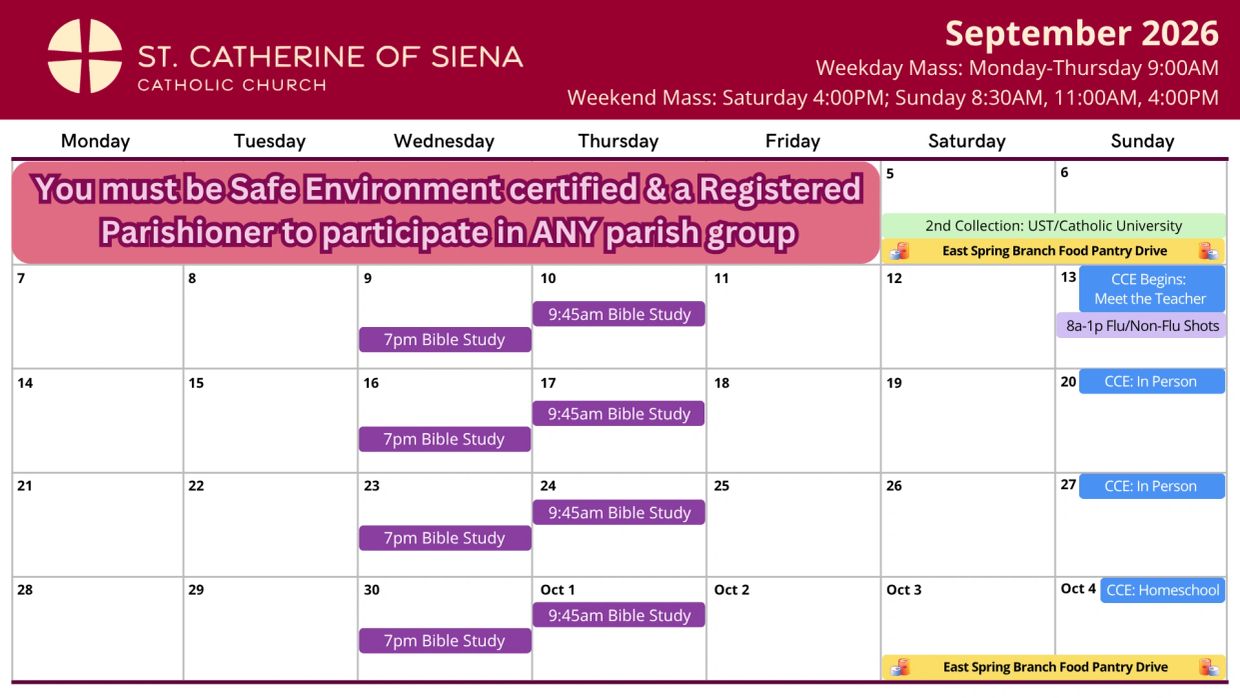This screenshot has width=1240, height=698.
Task: Click the St. Catherine cross logo
Action: pos(85,57)
